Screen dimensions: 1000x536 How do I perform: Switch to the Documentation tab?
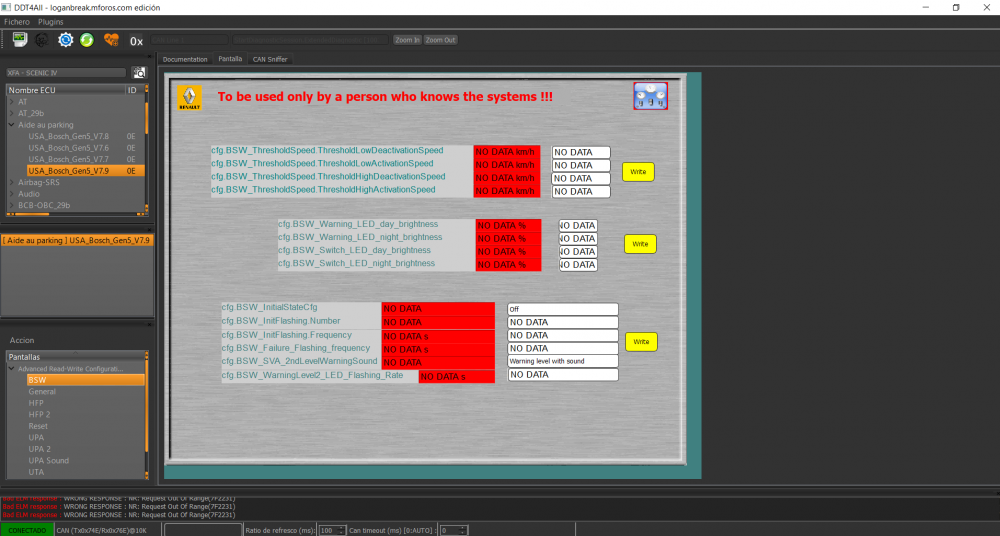point(185,59)
